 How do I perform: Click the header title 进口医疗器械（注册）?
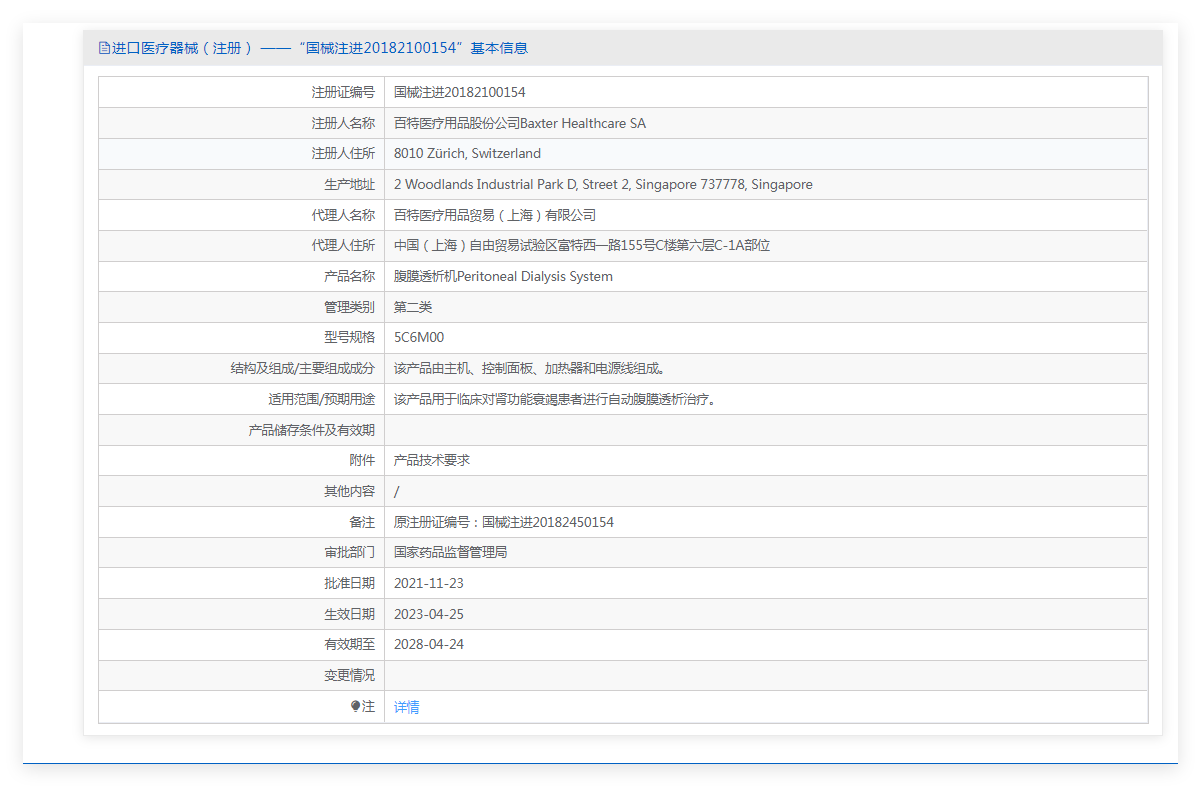coord(183,48)
